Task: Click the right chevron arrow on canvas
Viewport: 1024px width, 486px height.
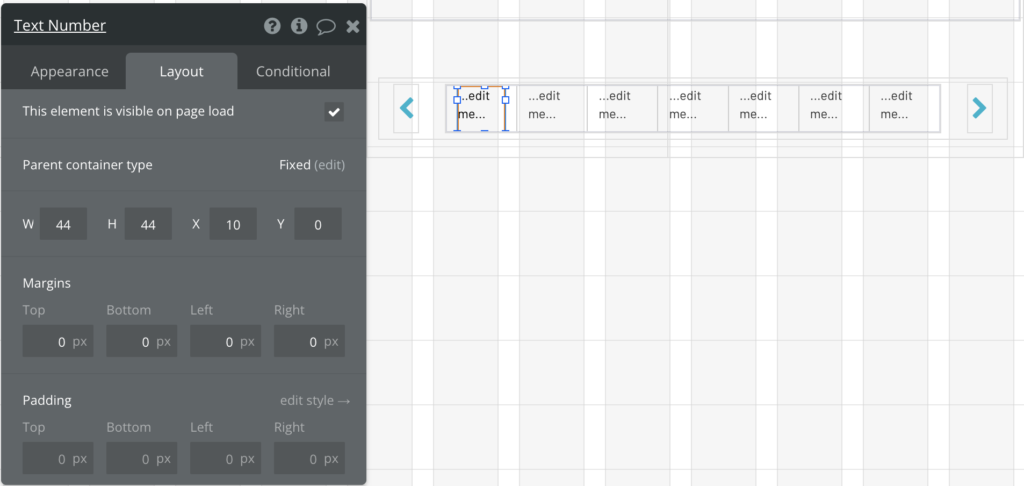Action: pyautogui.click(x=979, y=108)
